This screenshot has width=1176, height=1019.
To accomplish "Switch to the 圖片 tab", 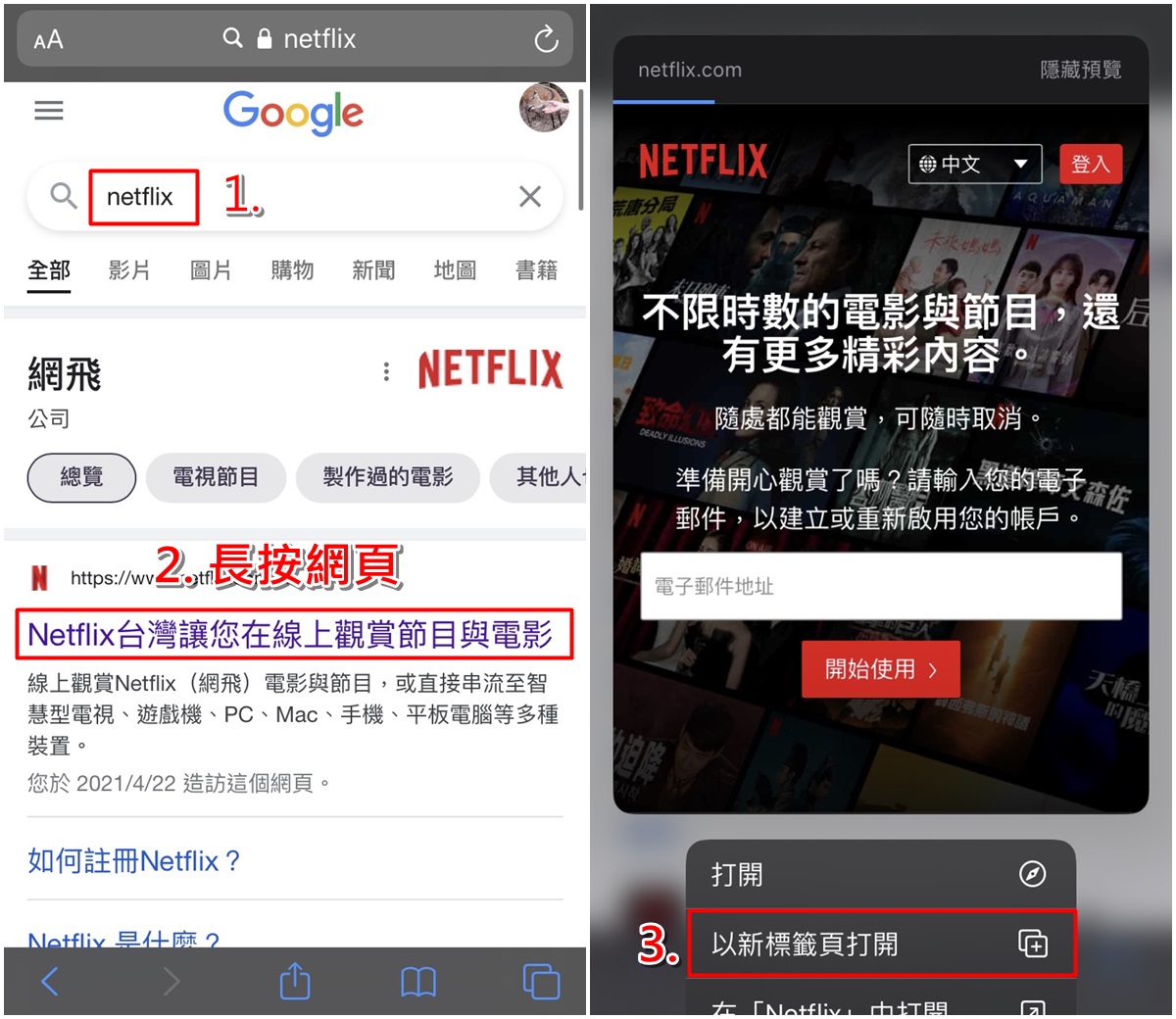I will 211,269.
